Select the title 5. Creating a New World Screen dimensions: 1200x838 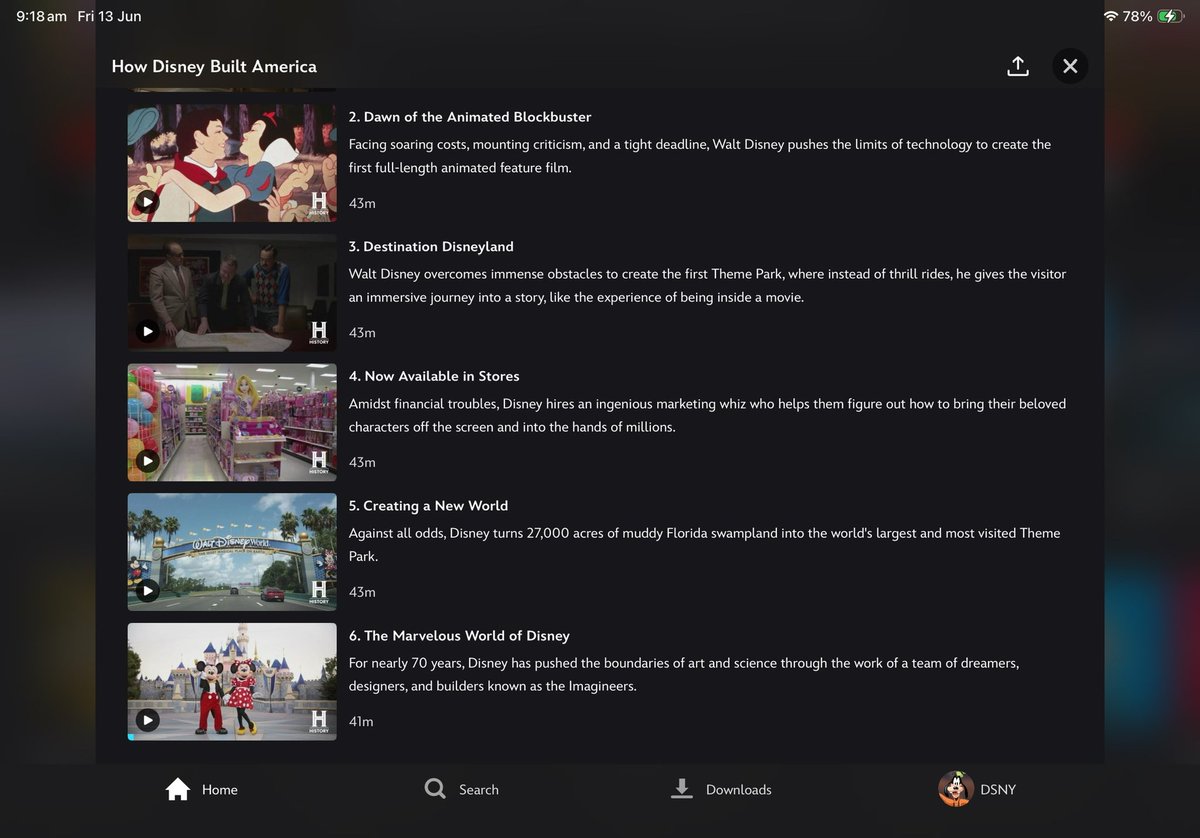click(428, 506)
